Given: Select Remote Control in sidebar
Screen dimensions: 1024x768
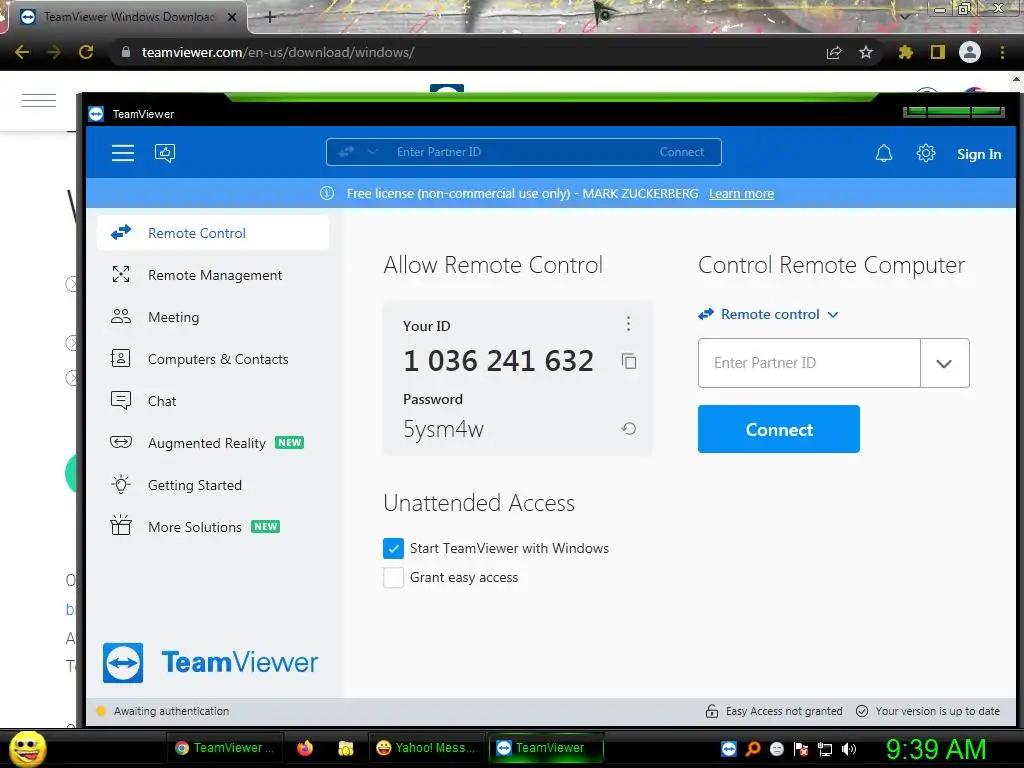Looking at the screenshot, I should tap(213, 233).
